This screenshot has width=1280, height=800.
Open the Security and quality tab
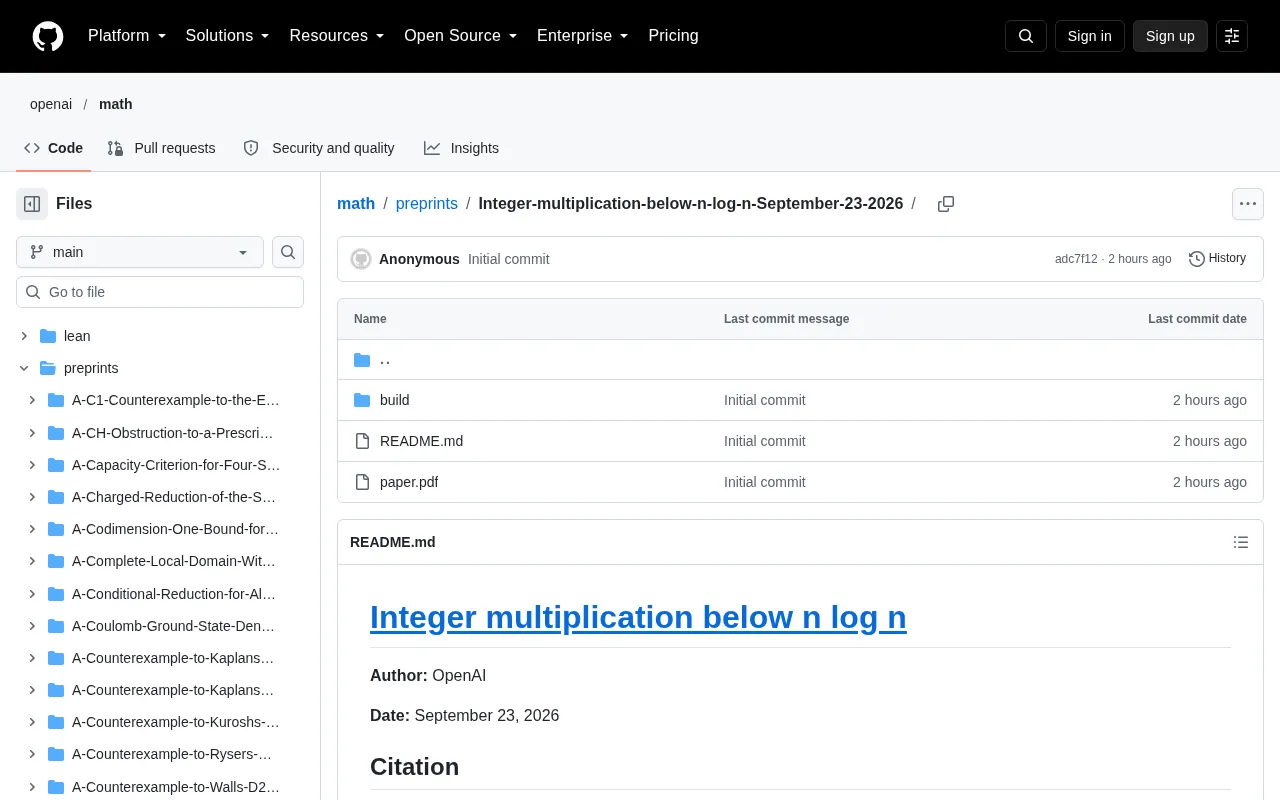click(x=319, y=148)
